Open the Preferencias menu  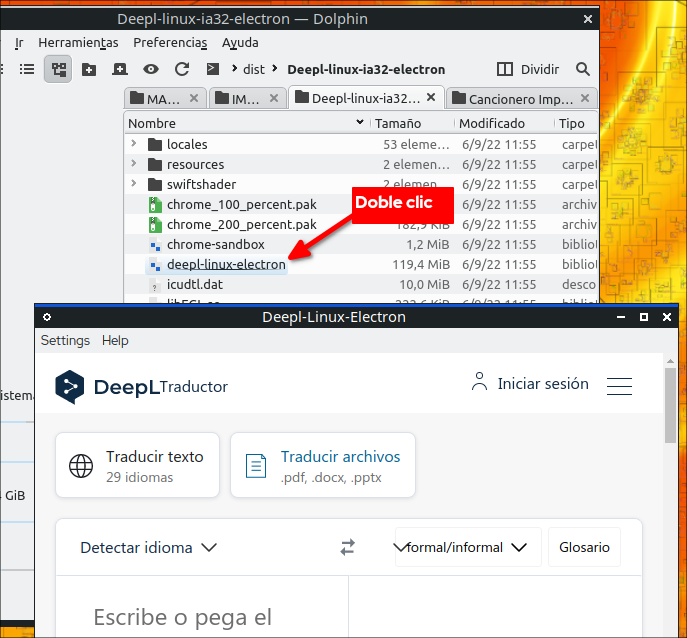pyautogui.click(x=170, y=43)
